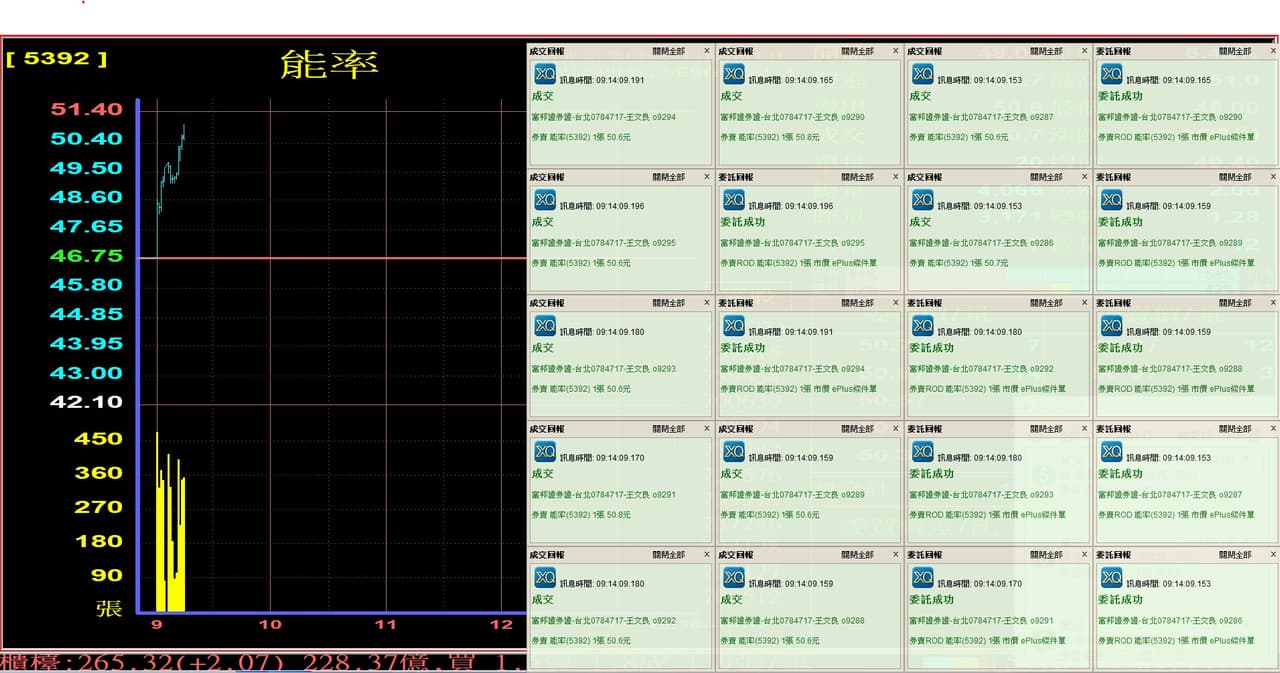Click 關閉全部 on the 成交 o9287 popup
This screenshot has height=673, width=1280.
[1047, 51]
